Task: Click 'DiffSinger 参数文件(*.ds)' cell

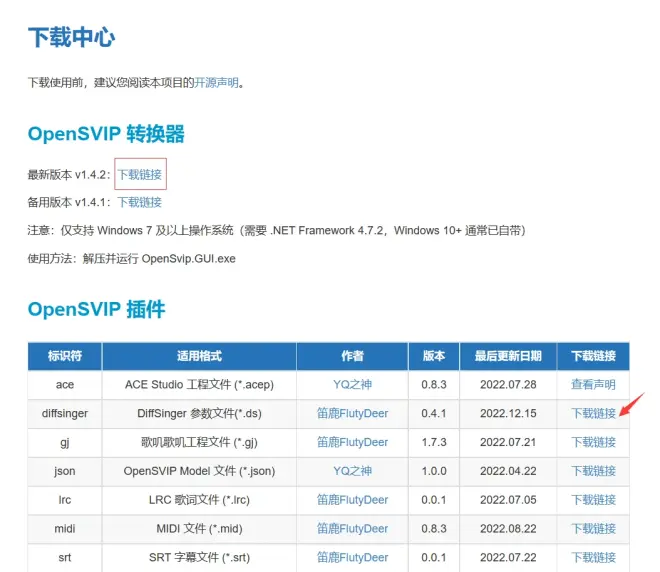Action: coord(199,413)
